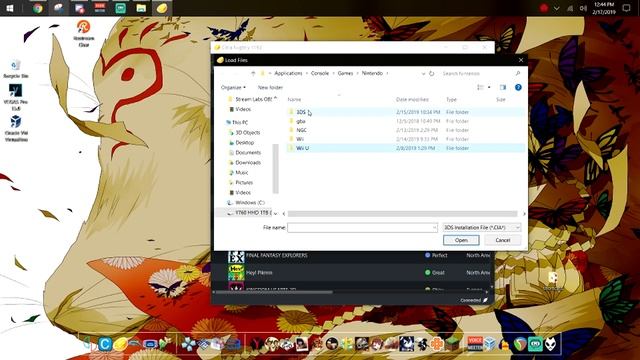640x360 pixels.
Task: Open the Oracle VM VirtualBox shortcut
Action: [16, 128]
